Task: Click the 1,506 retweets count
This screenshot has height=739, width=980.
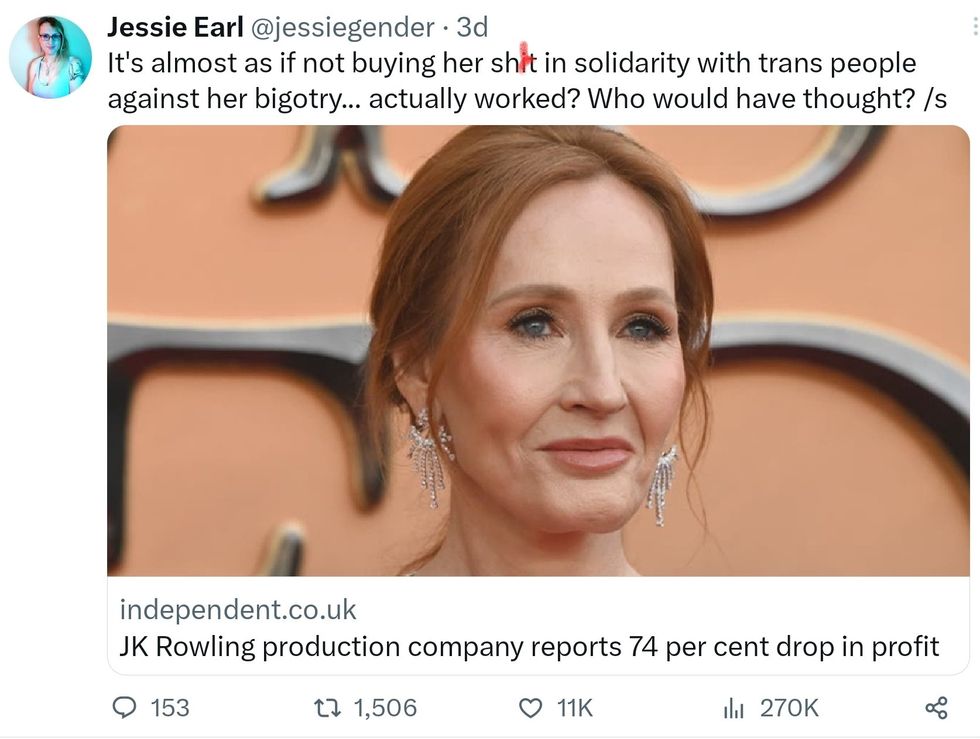Action: click(x=385, y=708)
